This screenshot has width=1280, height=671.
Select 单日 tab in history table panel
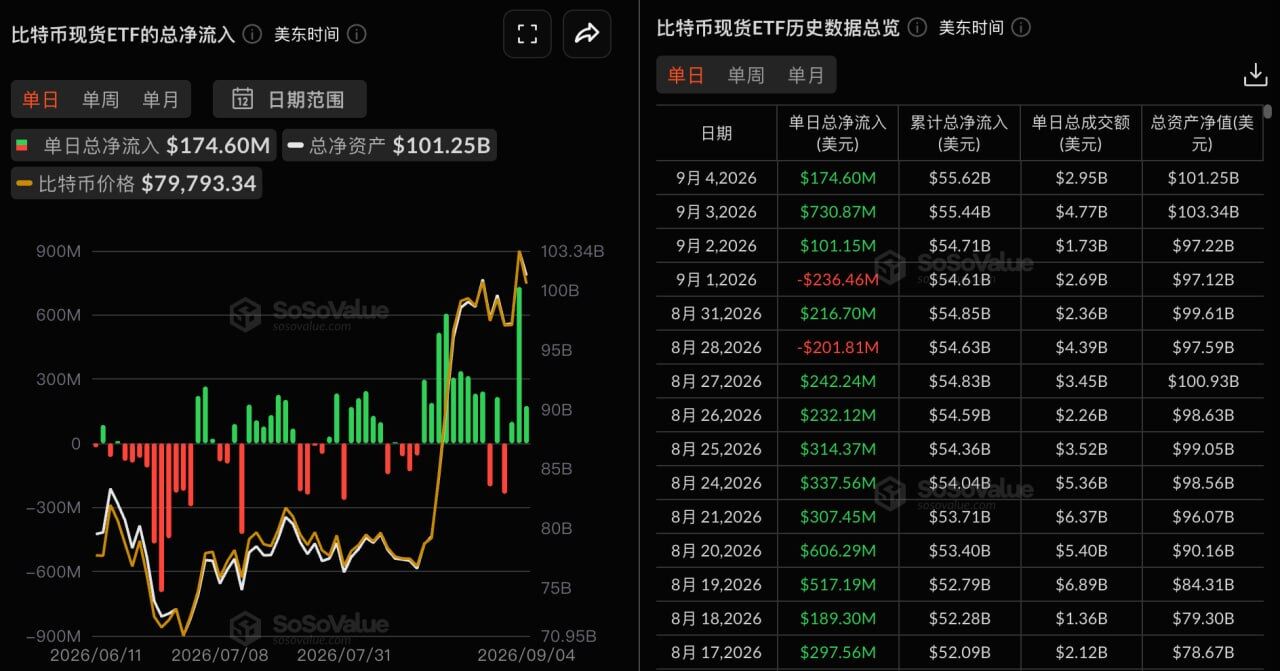(x=686, y=75)
